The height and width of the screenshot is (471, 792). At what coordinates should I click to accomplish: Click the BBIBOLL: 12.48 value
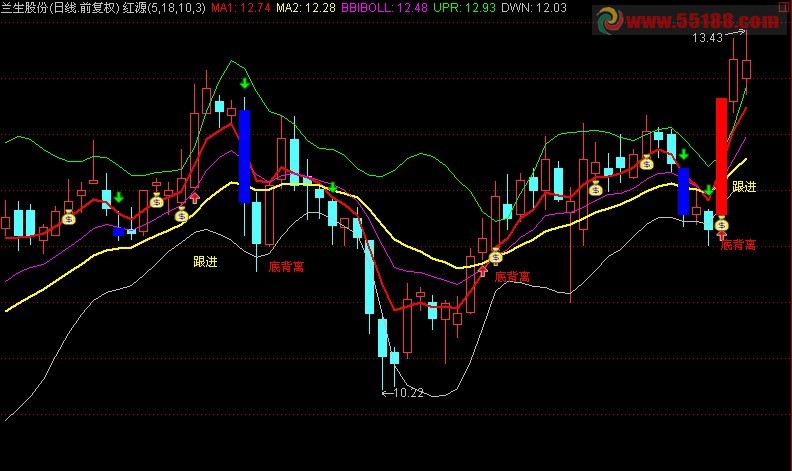click(x=384, y=8)
